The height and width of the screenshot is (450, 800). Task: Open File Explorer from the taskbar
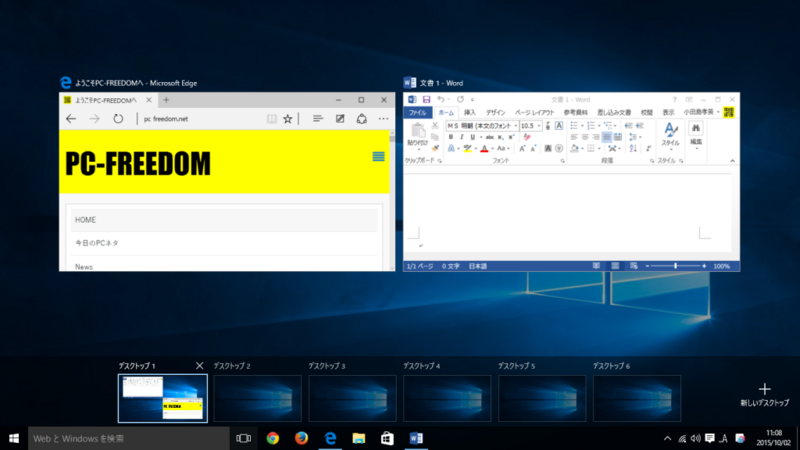[359, 438]
